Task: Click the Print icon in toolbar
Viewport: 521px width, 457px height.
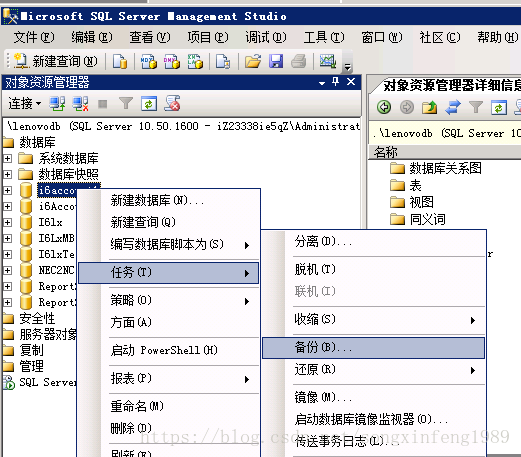Action: point(299,61)
